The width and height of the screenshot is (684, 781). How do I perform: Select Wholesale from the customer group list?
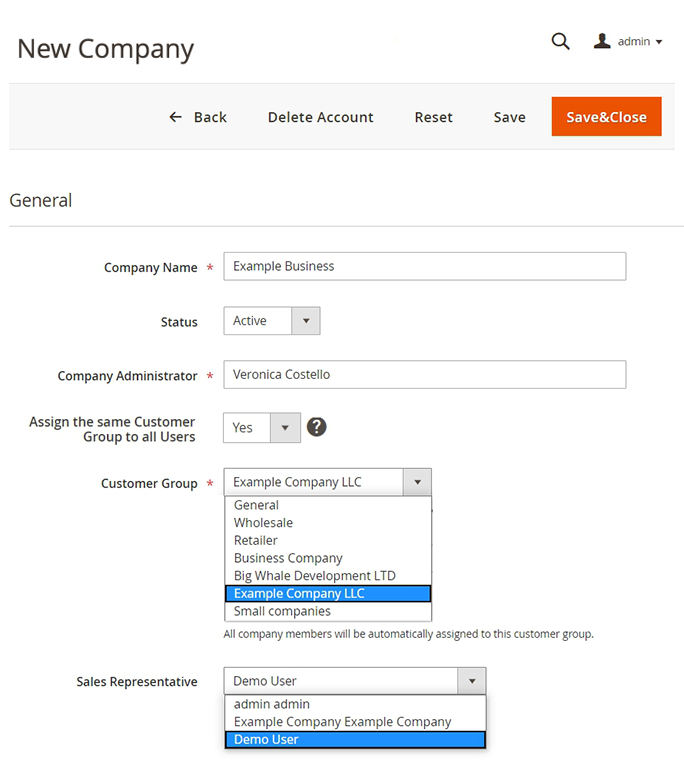263,523
